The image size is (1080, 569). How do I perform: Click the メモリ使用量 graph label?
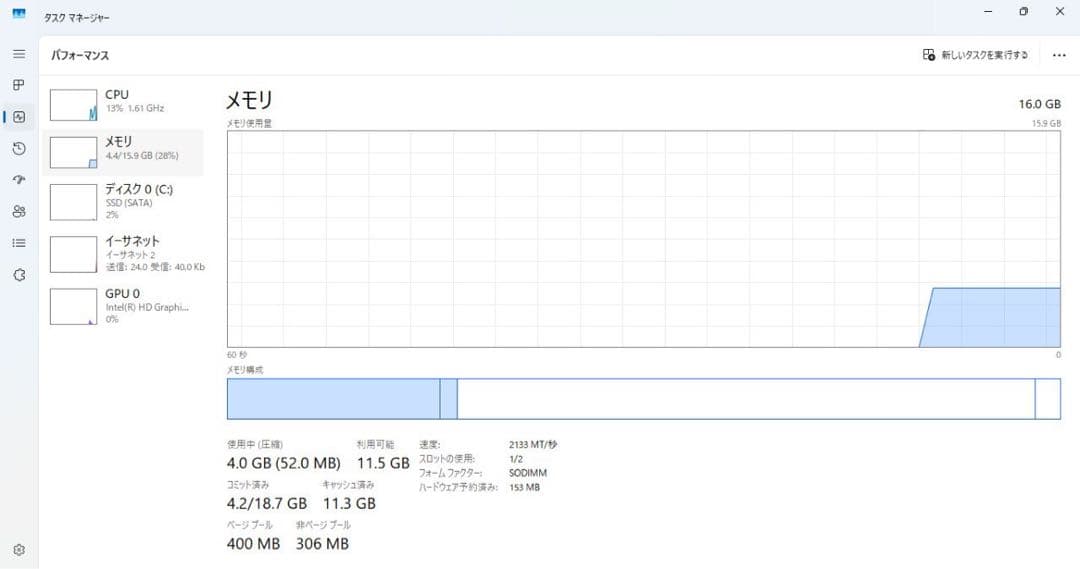point(249,123)
